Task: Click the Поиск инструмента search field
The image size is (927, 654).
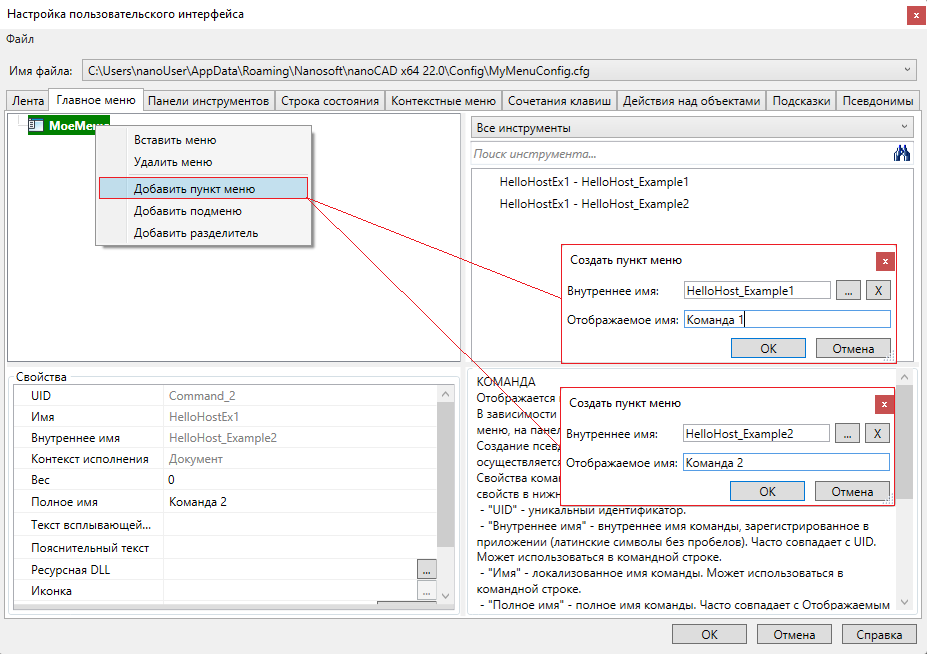Action: [680, 154]
